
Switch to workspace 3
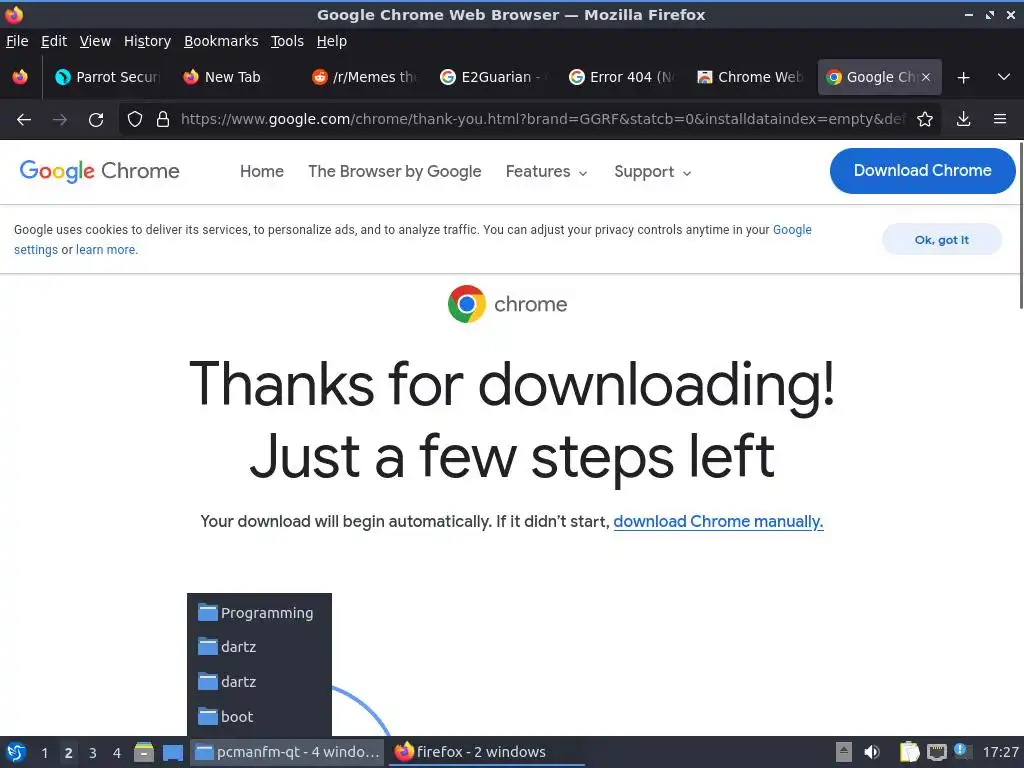93,753
